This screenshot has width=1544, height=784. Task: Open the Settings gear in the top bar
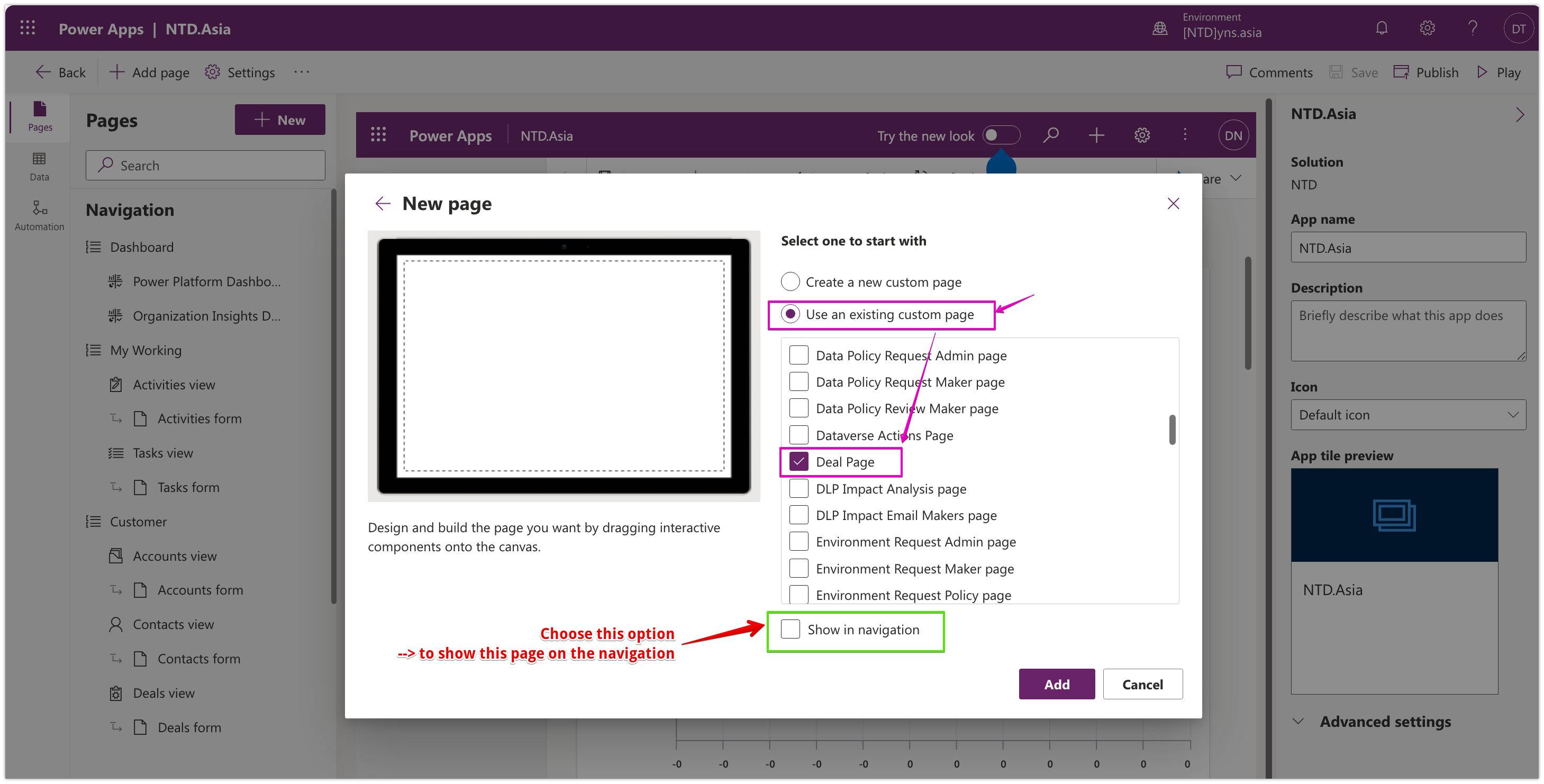click(x=1427, y=28)
